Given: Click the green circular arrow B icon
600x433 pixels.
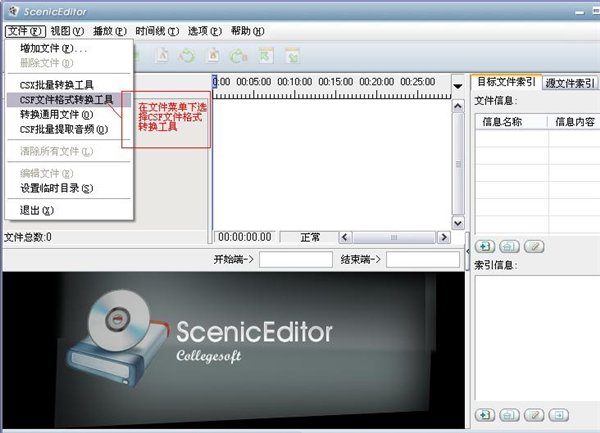Looking at the screenshot, I should [238, 56].
